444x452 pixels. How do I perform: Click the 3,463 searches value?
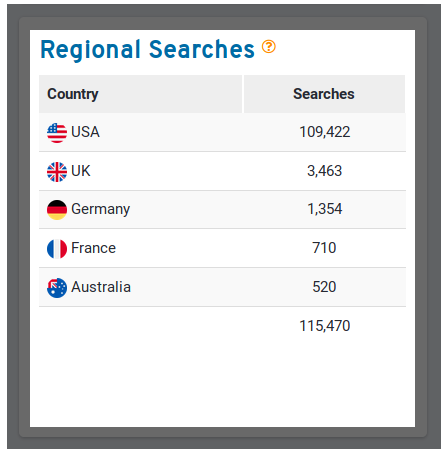[325, 171]
